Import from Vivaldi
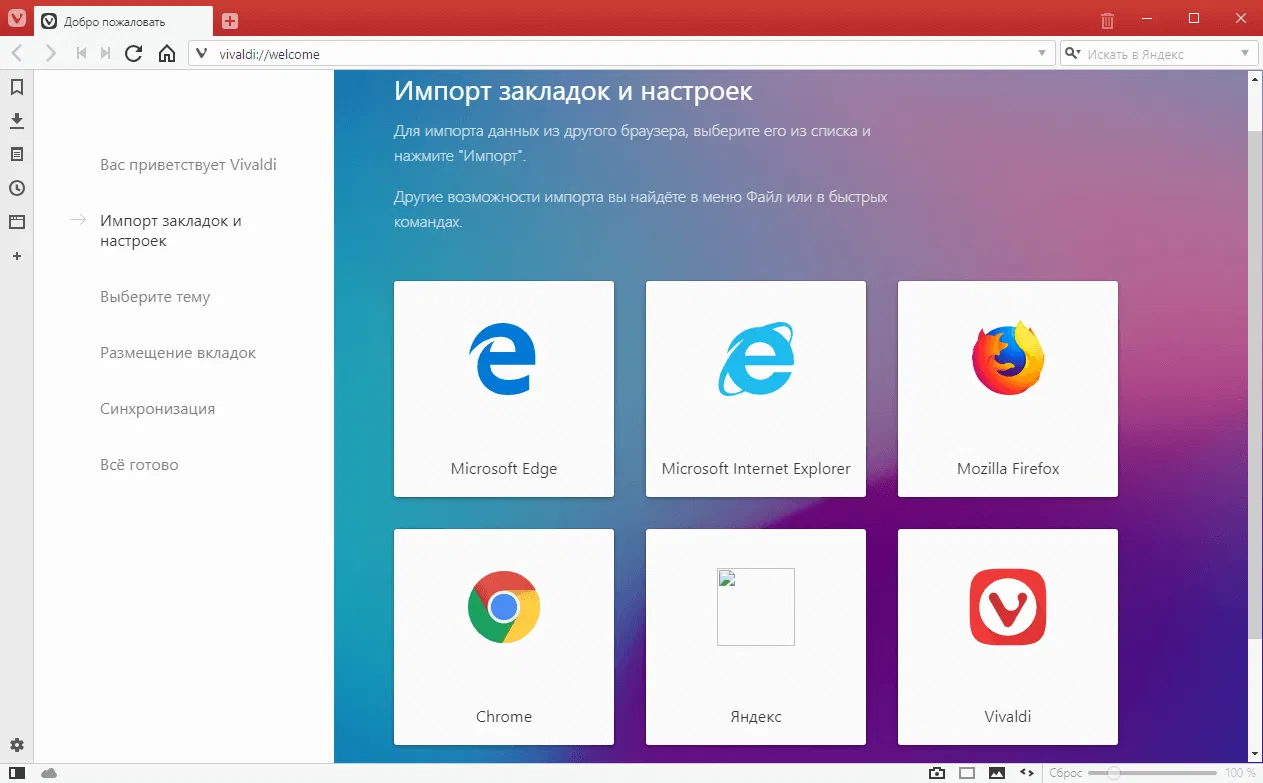The height and width of the screenshot is (783, 1263). pyautogui.click(x=1008, y=637)
